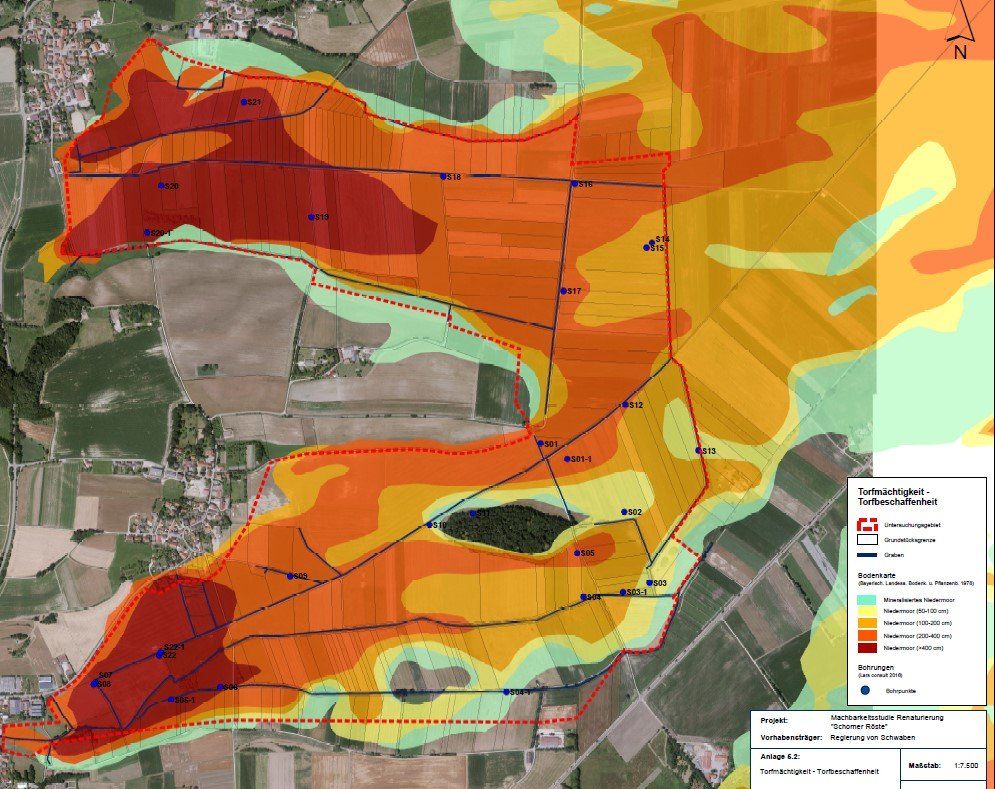The width and height of the screenshot is (995, 789).
Task: Select borehole marker S04
Action: [x=583, y=597]
